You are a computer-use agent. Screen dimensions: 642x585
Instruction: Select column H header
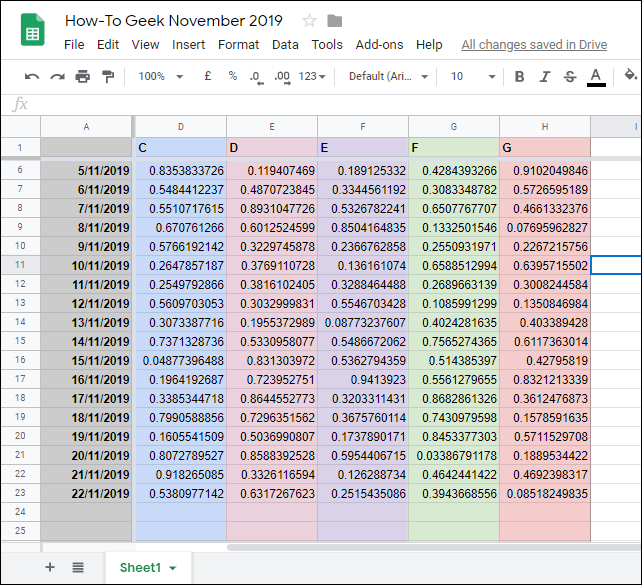pos(545,127)
